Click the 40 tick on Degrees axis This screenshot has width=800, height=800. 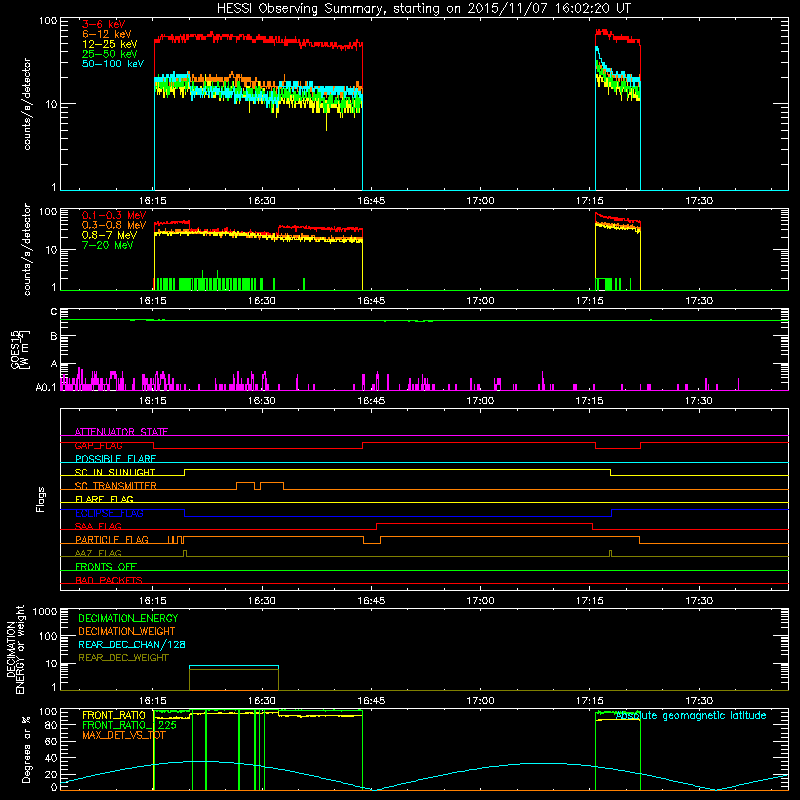[51, 758]
